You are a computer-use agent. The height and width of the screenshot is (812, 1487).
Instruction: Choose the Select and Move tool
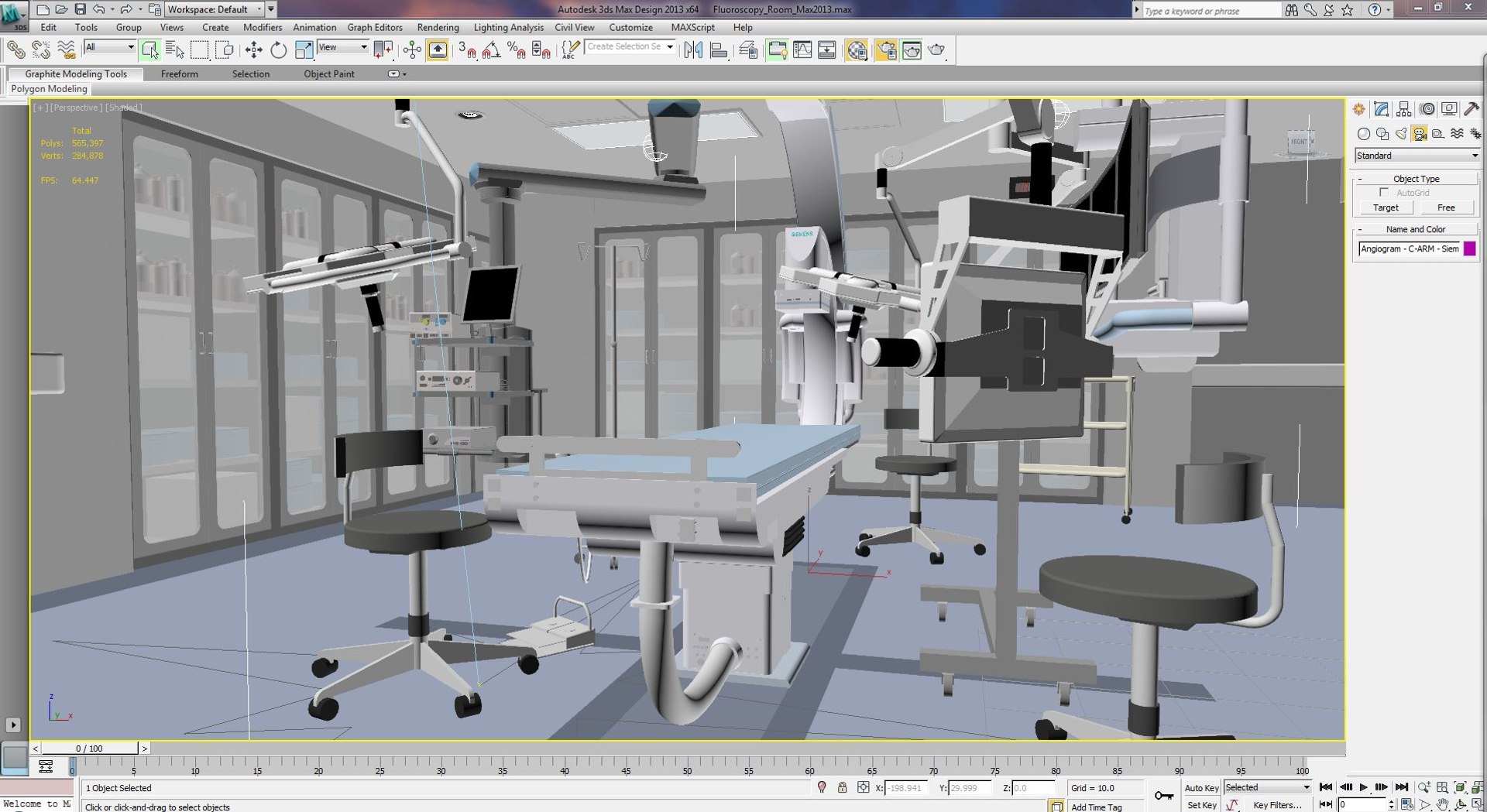point(253,50)
